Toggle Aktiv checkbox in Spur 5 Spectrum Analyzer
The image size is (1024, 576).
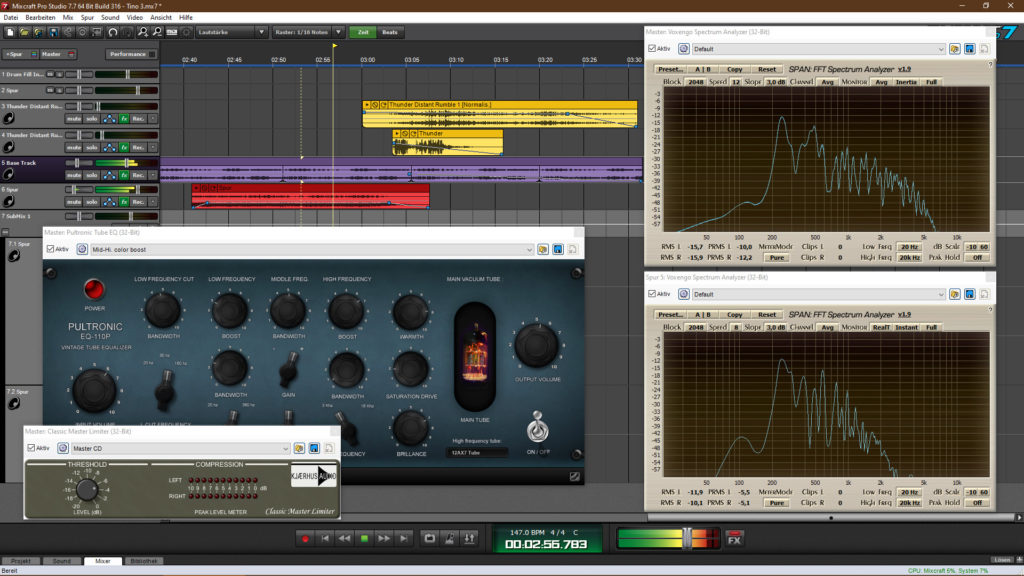tap(652, 295)
